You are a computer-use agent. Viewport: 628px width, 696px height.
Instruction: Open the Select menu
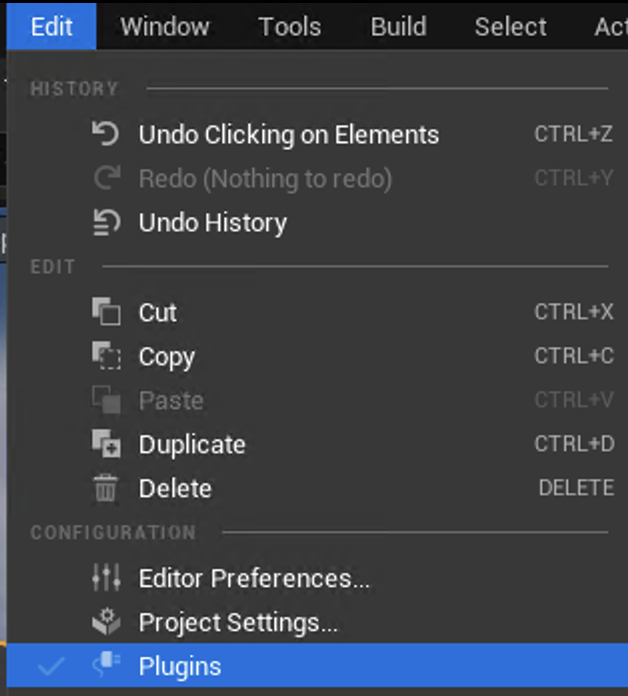point(510,26)
